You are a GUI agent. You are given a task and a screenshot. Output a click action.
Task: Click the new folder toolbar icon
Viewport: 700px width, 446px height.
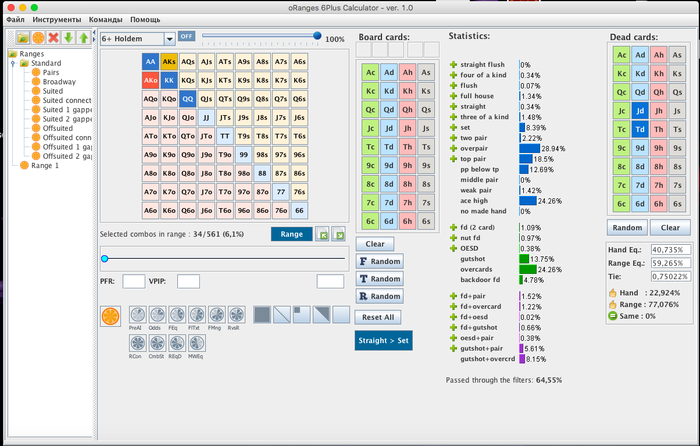23,38
